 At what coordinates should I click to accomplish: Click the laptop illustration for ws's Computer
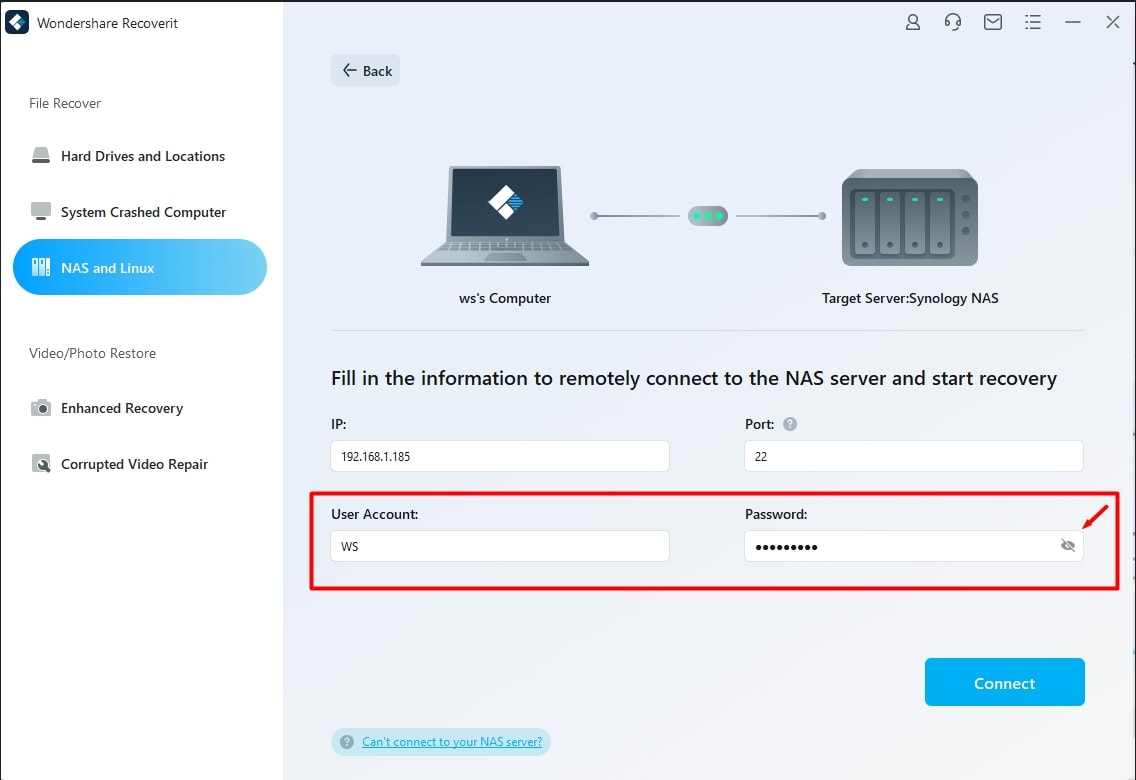[505, 216]
